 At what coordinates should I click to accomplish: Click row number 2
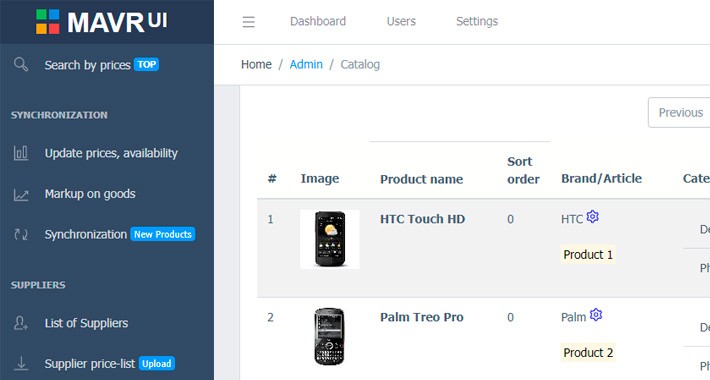click(270, 317)
